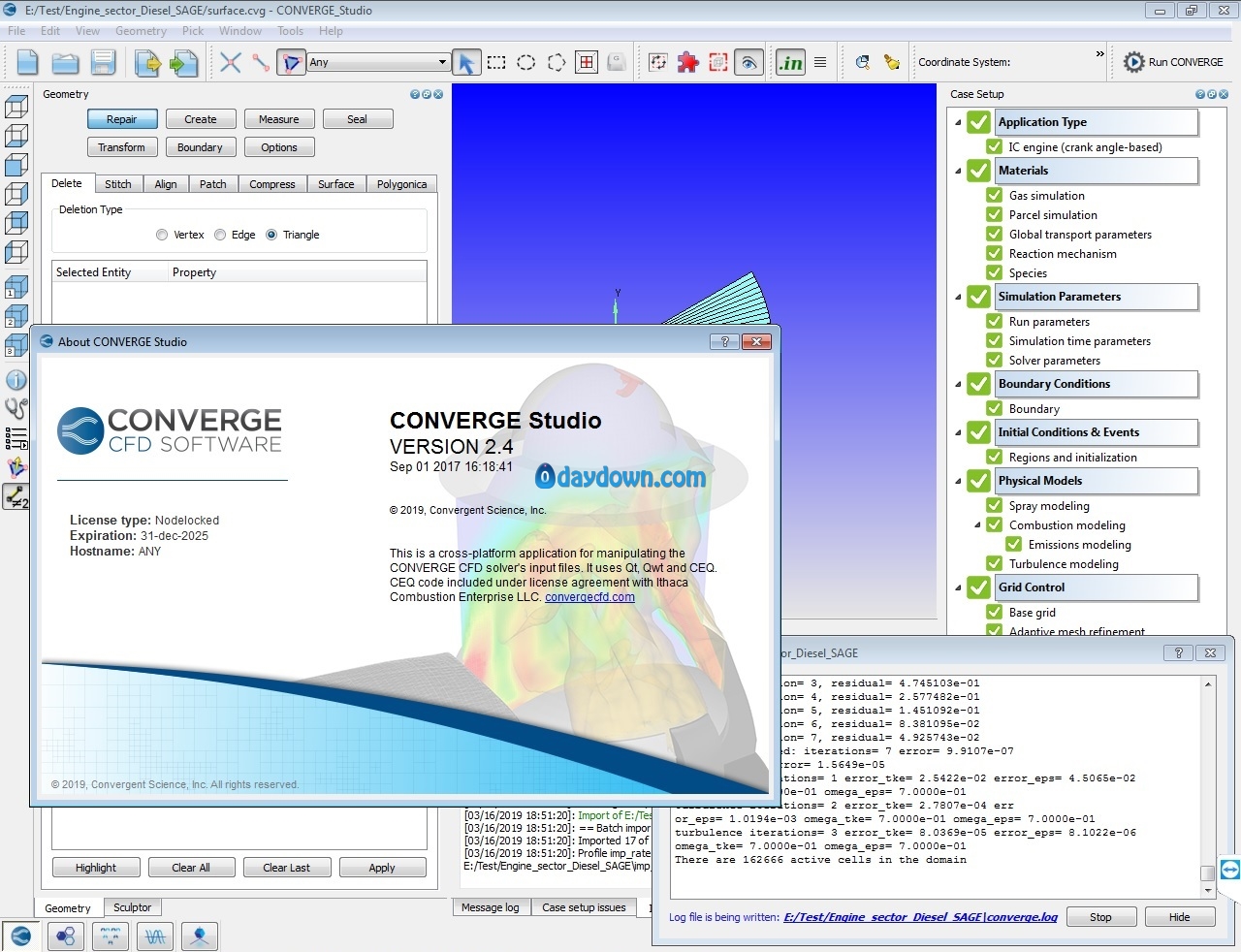Open the converge.log file link

[x=920, y=917]
